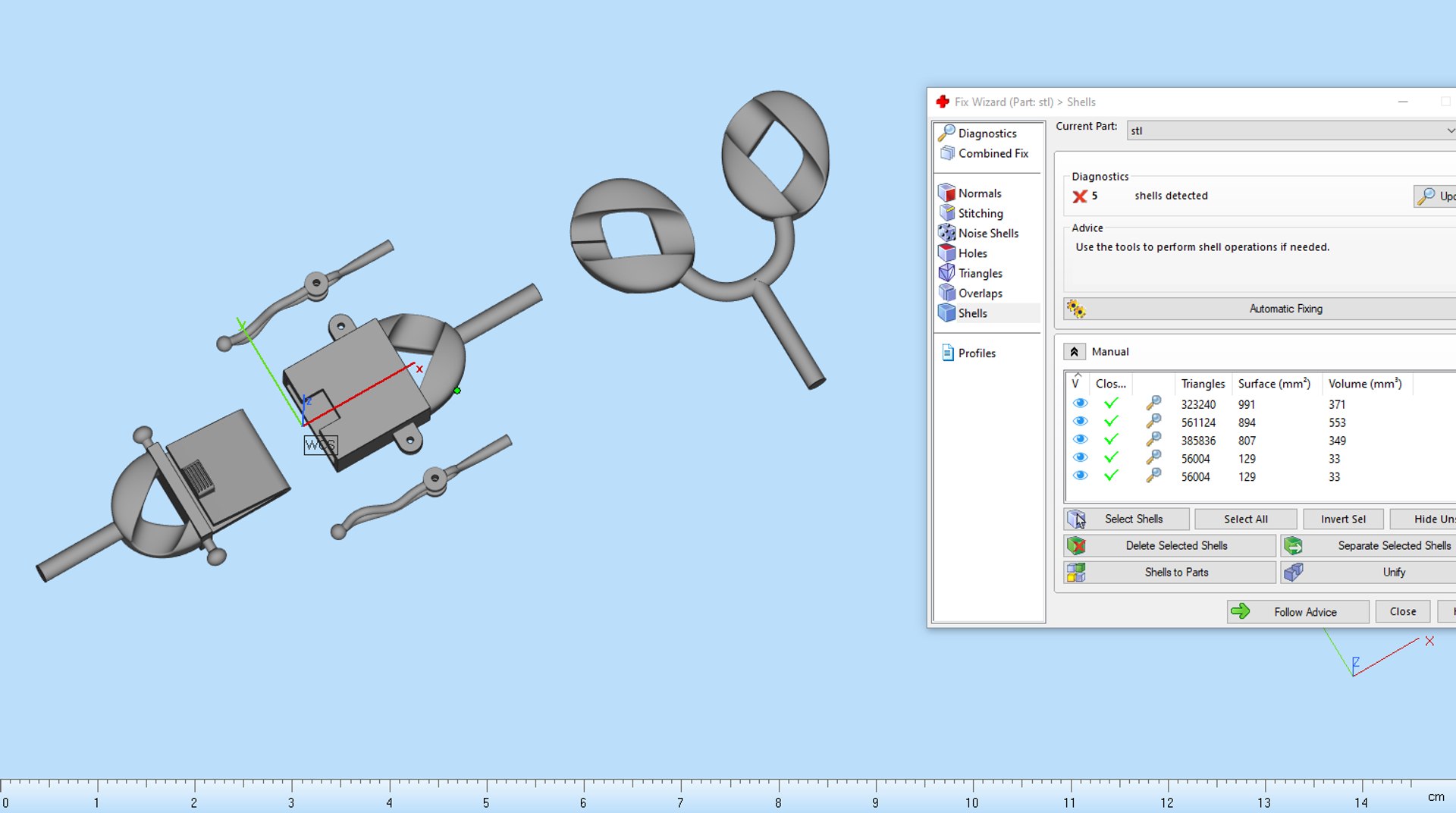This screenshot has height=813, width=1456.
Task: Click the volume value 349
Action: pos(1337,441)
